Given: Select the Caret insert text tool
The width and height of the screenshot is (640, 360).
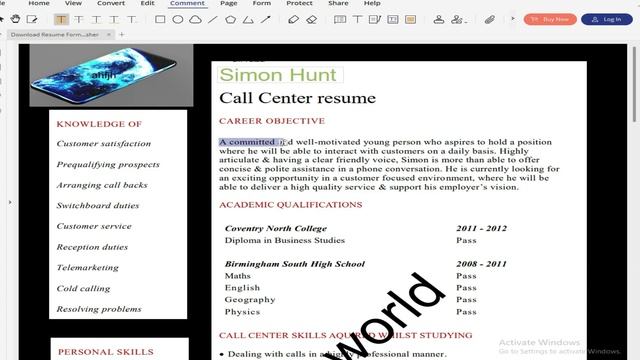Looking at the screenshot, I should click(131, 19).
